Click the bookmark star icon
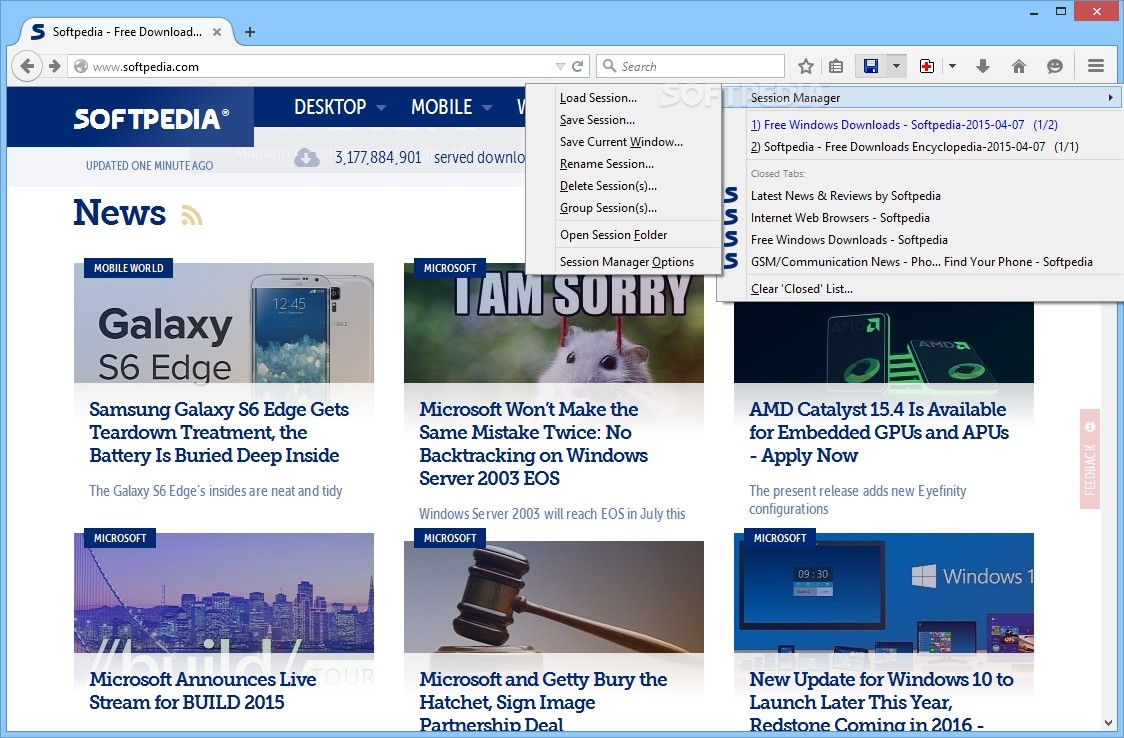 coord(806,66)
